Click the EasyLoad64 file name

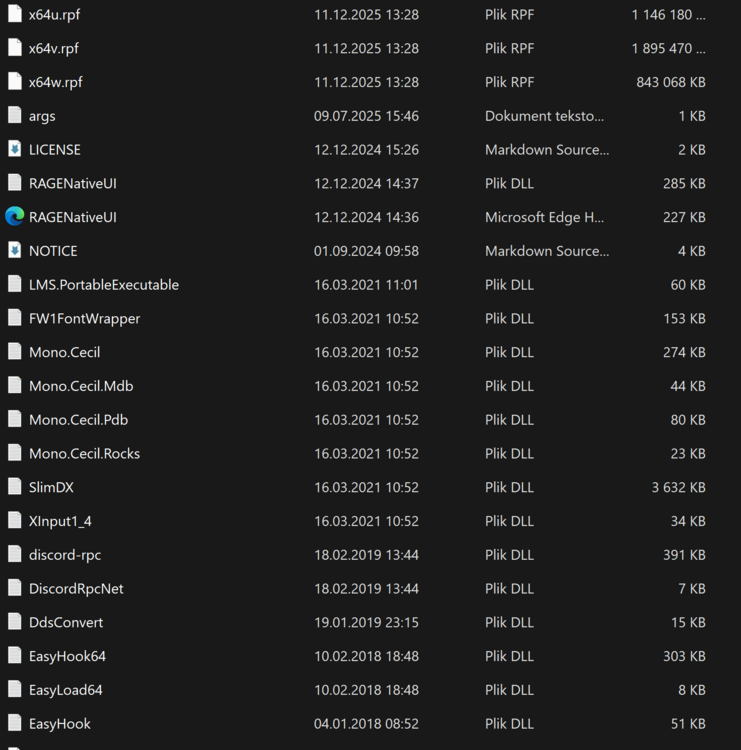pos(66,690)
